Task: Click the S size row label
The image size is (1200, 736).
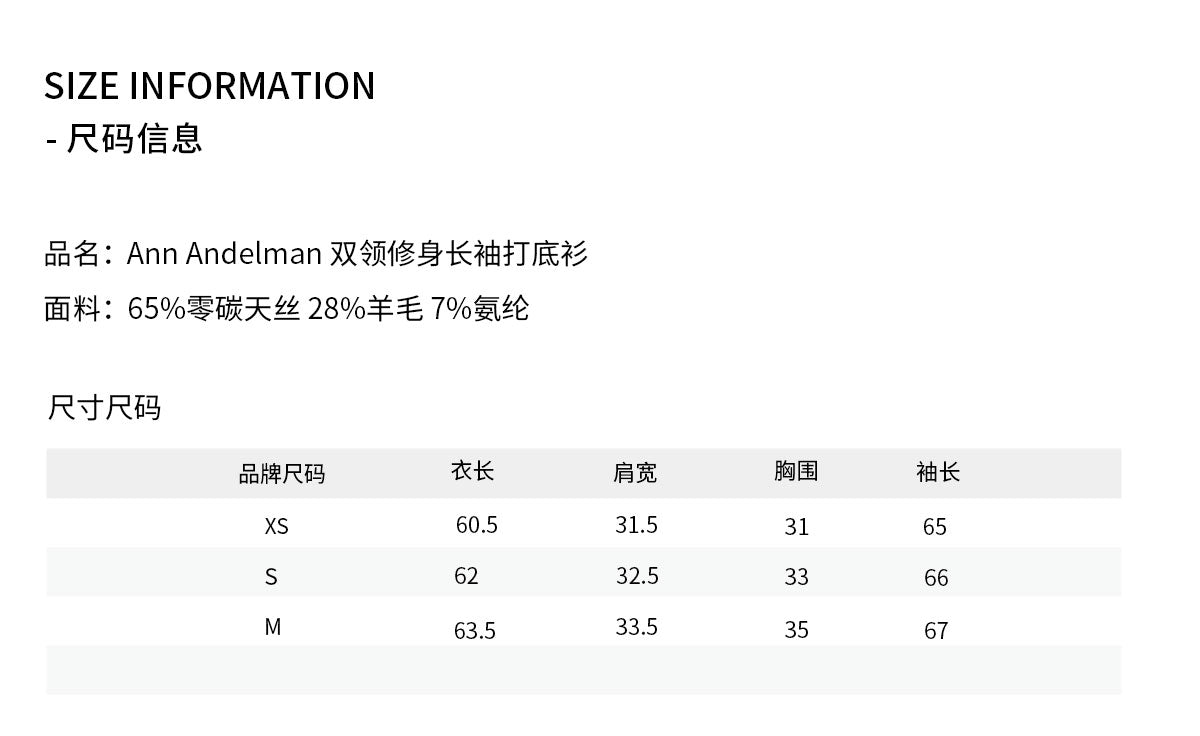Action: coord(271,577)
